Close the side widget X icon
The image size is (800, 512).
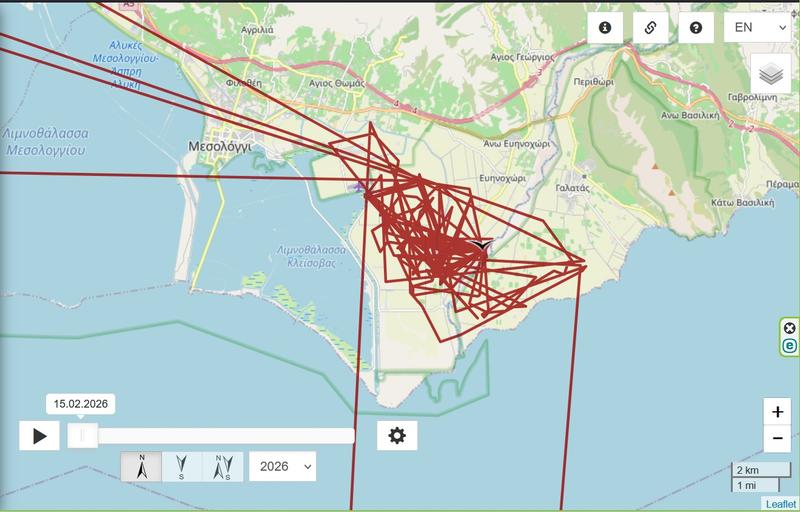(789, 328)
